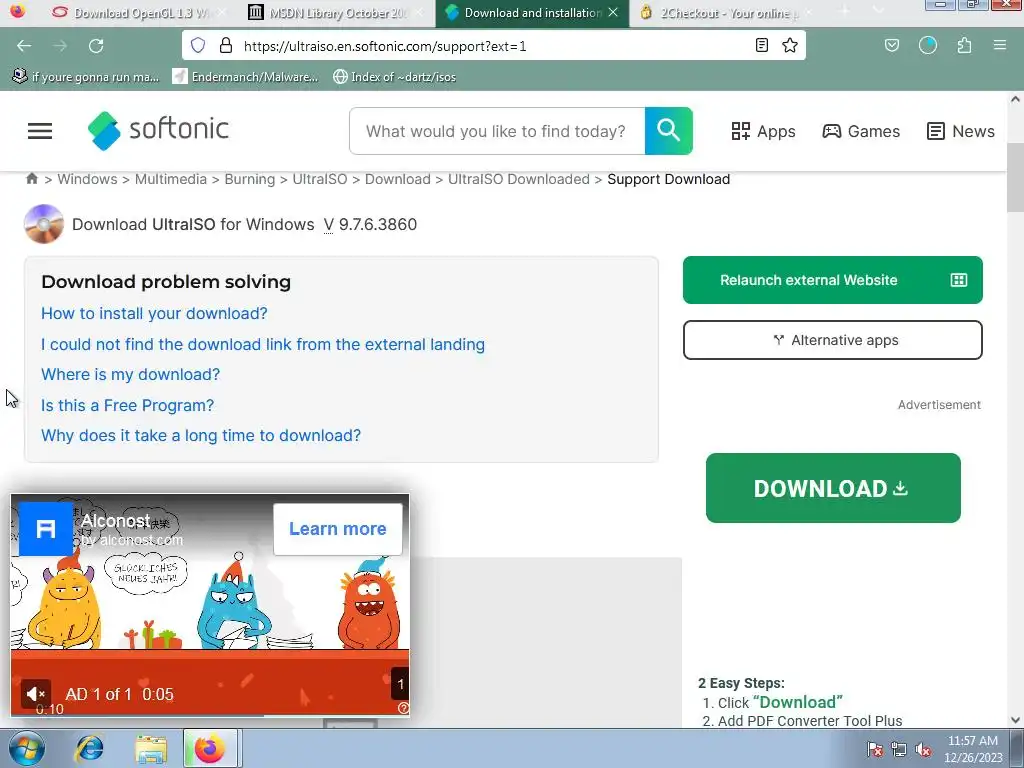This screenshot has width=1024, height=768.
Task: Click the UltraISO disc icon
Action: pos(44,224)
